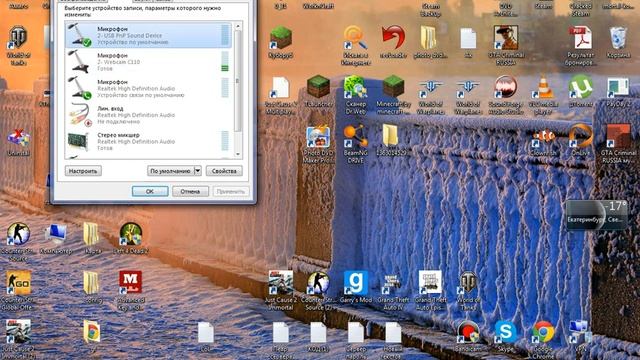Open the Google Chrome shortcut
Image resolution: width=640 pixels, height=360 pixels.
pyautogui.click(x=543, y=340)
